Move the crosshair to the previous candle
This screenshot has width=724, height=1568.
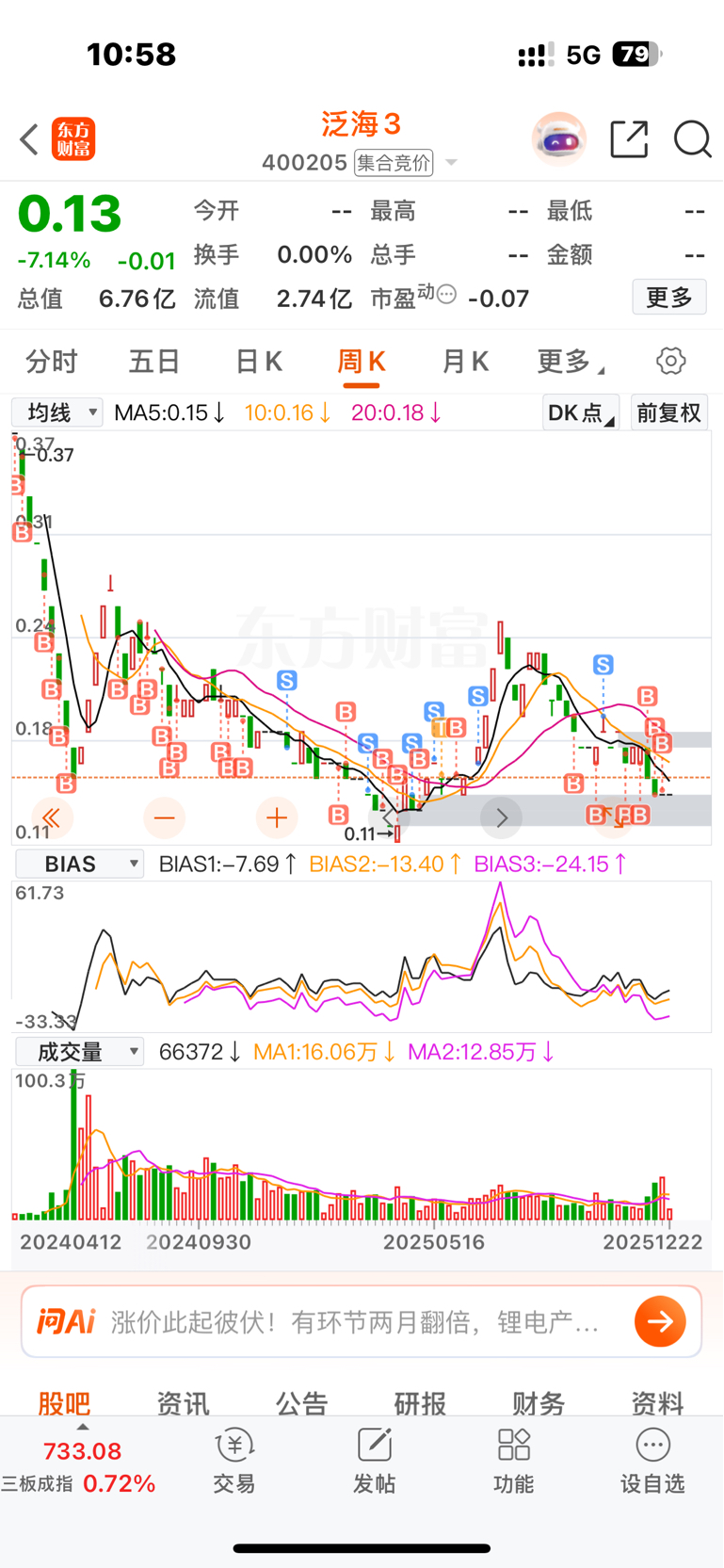(x=389, y=817)
